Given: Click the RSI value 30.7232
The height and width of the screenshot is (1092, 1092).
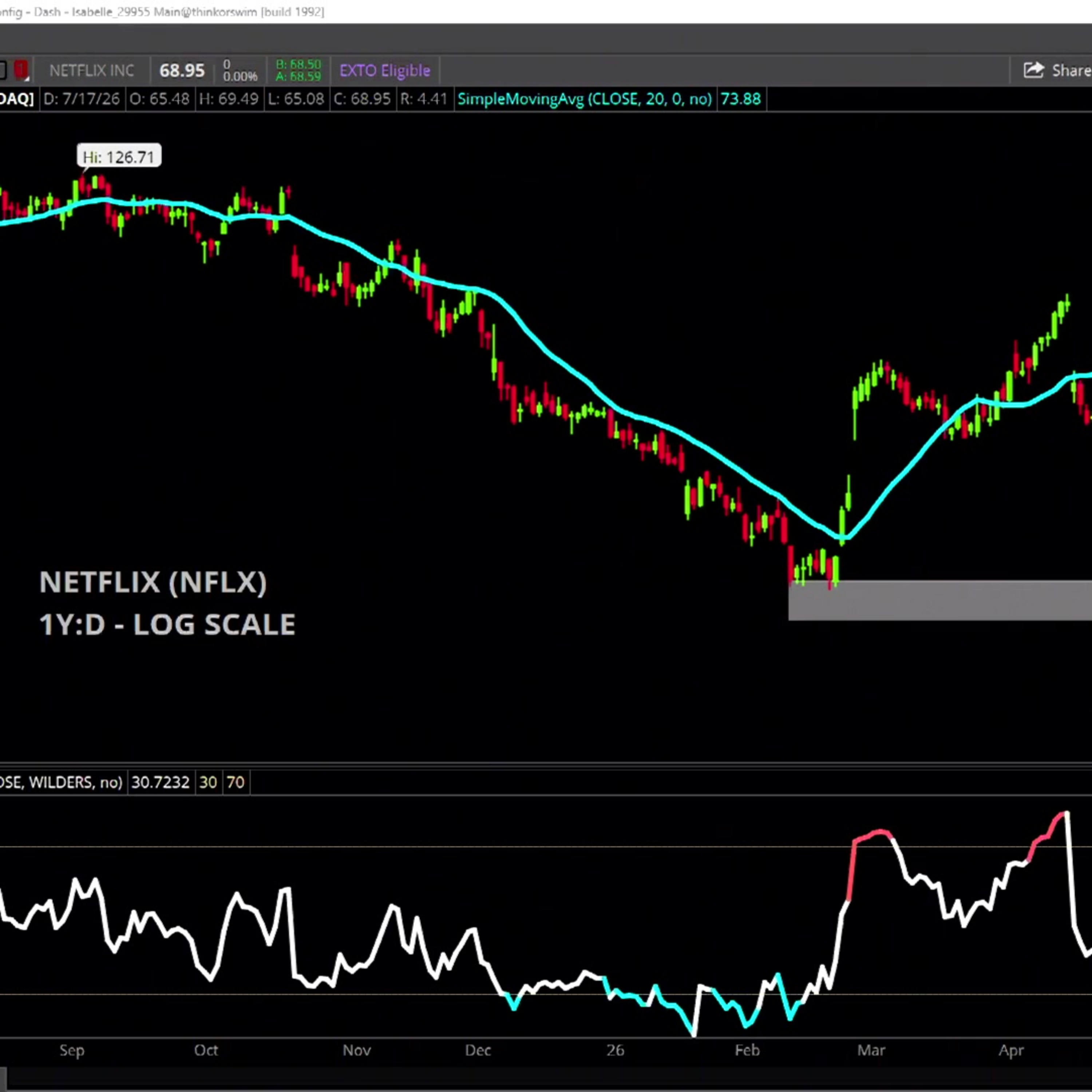Looking at the screenshot, I should 161,782.
